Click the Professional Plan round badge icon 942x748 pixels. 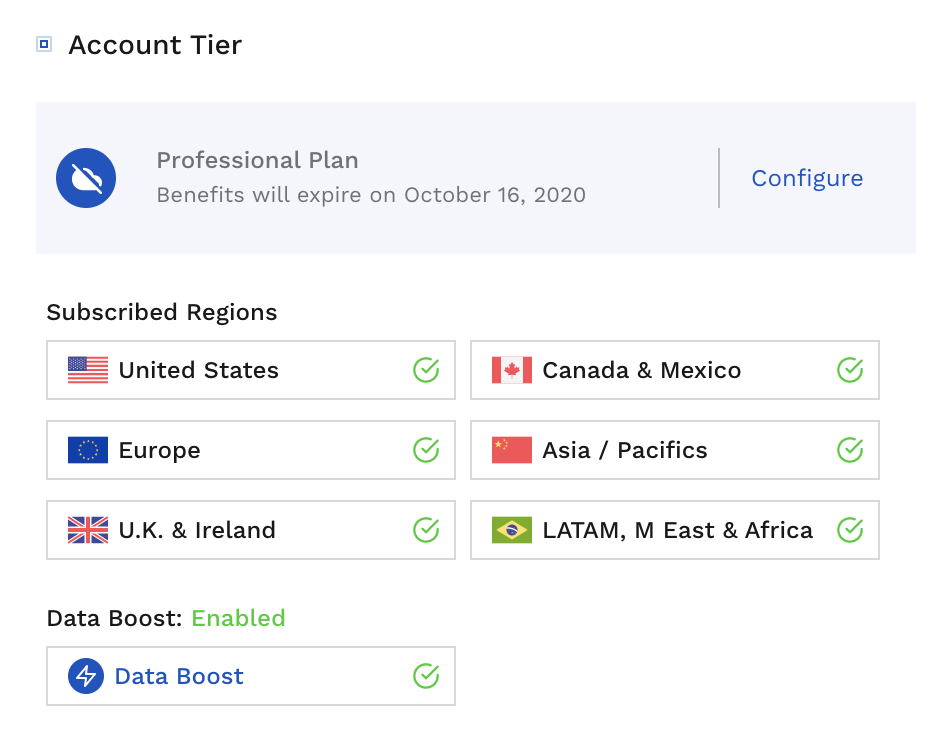[x=86, y=178]
